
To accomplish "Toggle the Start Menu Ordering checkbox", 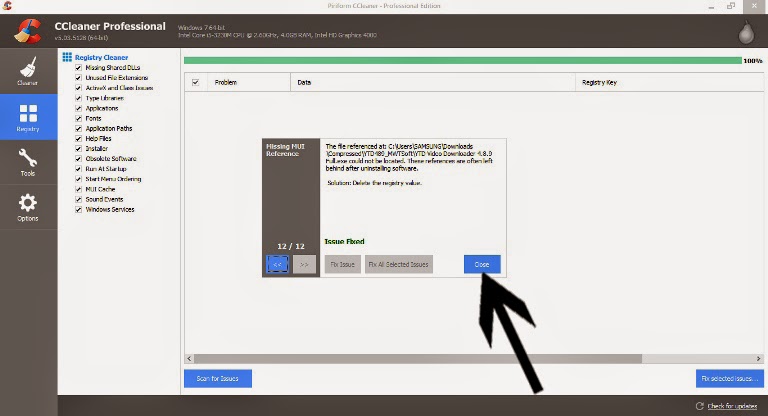I will (78, 179).
